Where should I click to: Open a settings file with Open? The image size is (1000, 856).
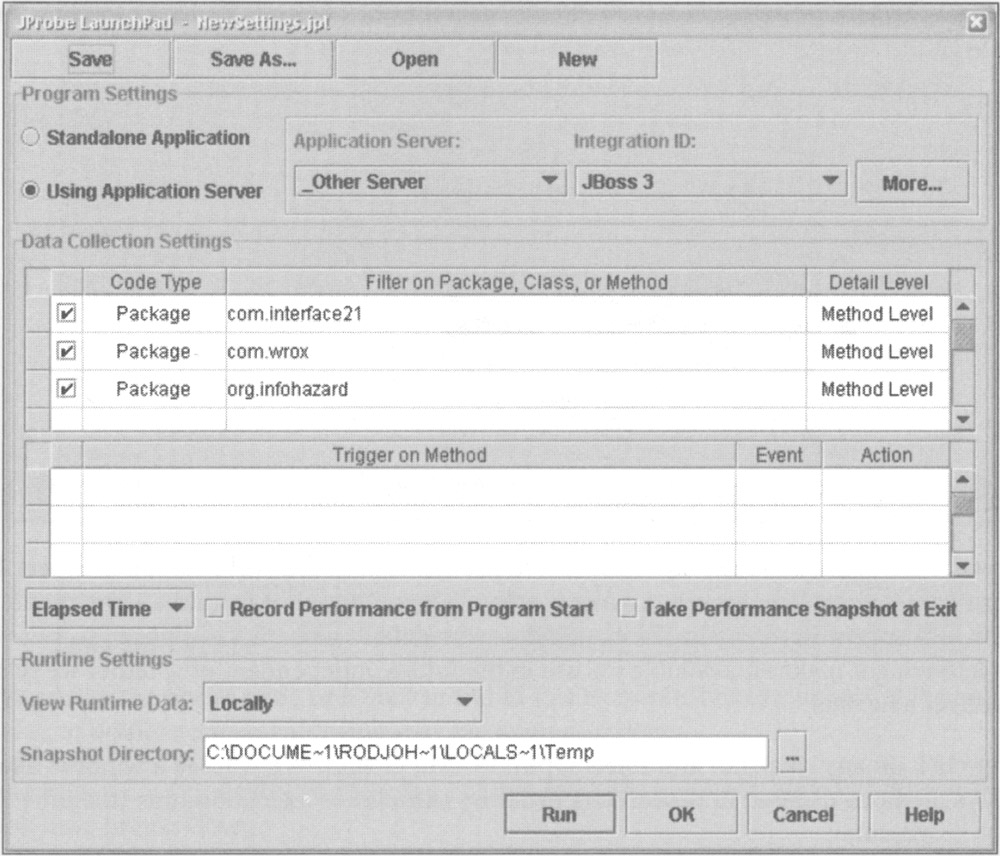[x=415, y=59]
